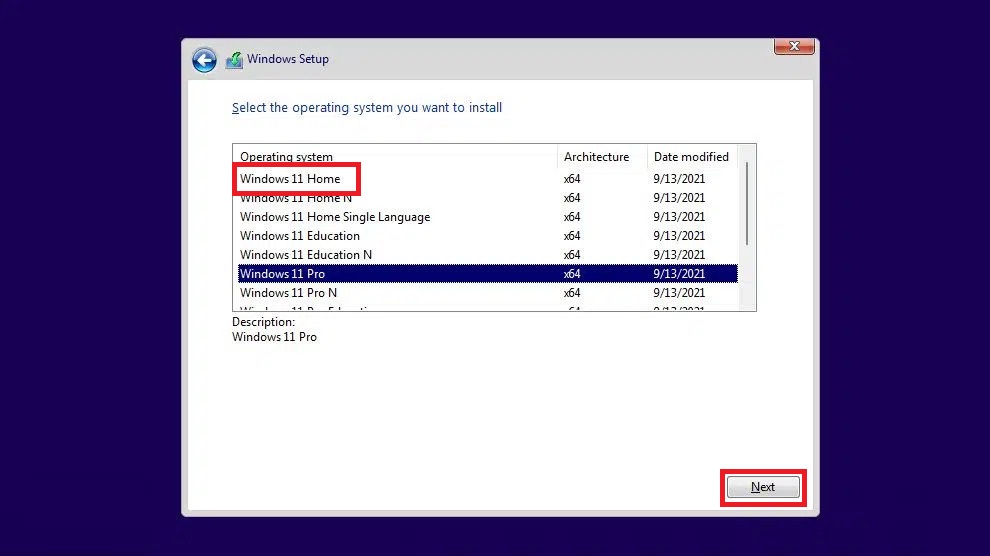Click the Next button
Screen dimensions: 990x556
point(763,487)
